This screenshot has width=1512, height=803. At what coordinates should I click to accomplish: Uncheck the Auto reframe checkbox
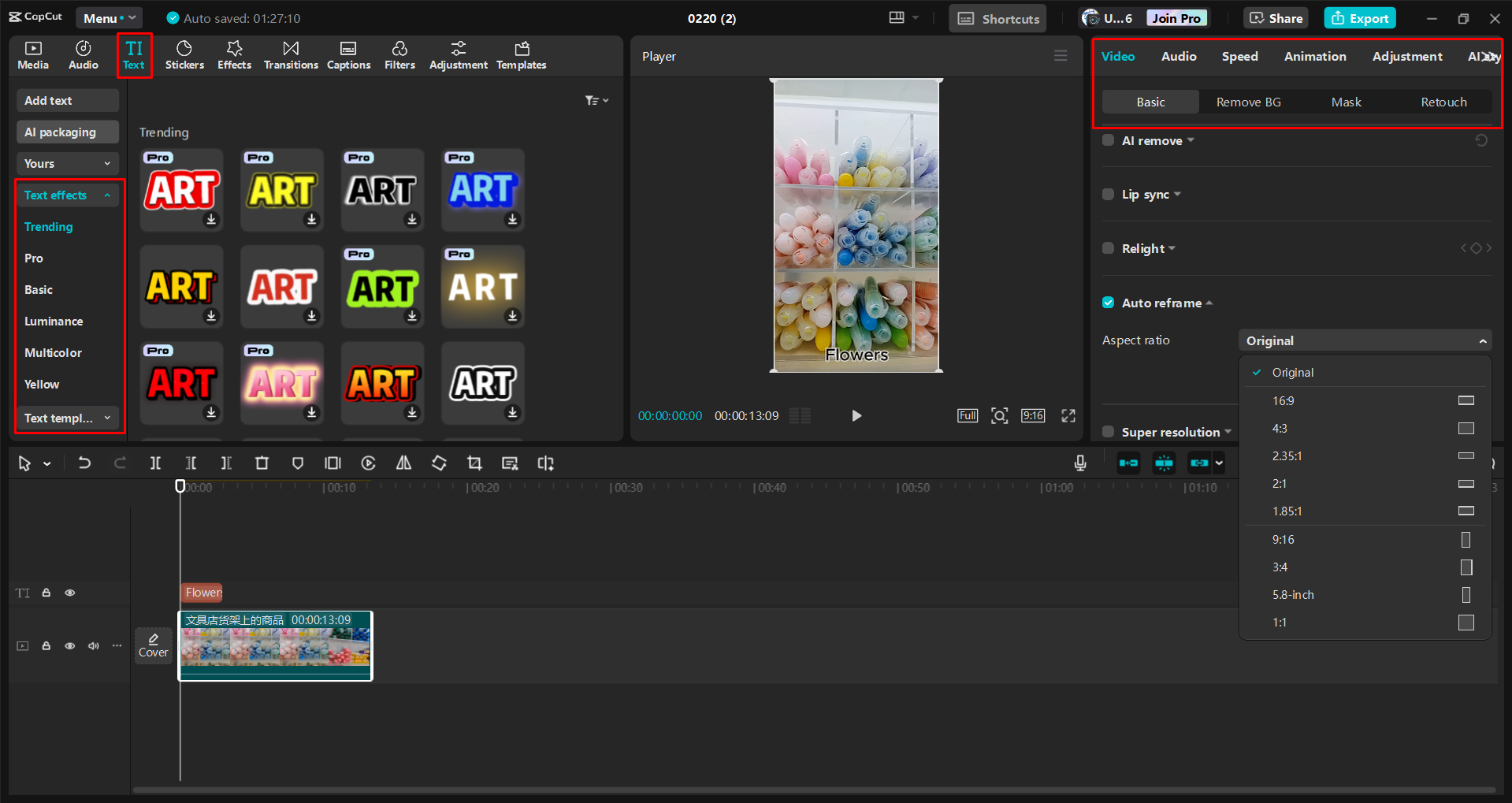pyautogui.click(x=1108, y=302)
